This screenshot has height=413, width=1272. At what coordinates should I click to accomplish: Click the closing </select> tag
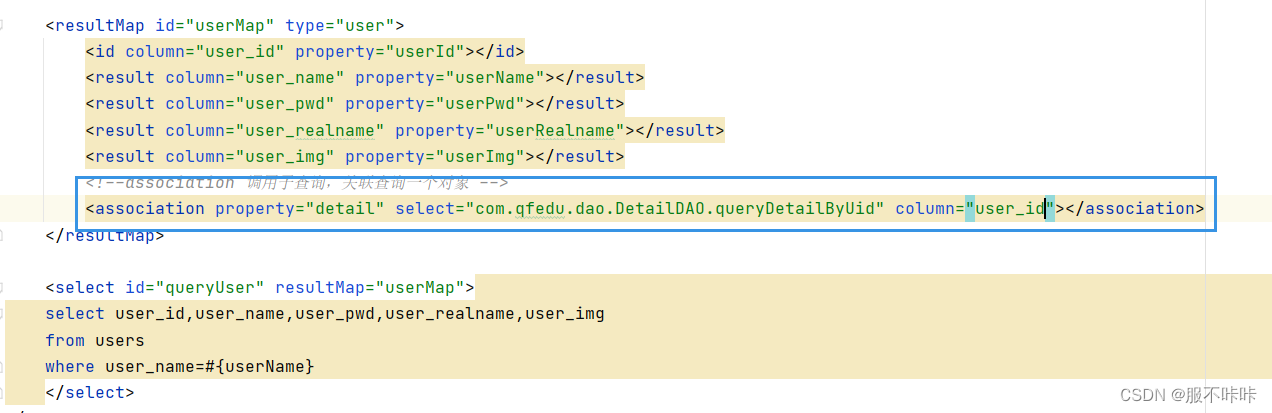[90, 392]
